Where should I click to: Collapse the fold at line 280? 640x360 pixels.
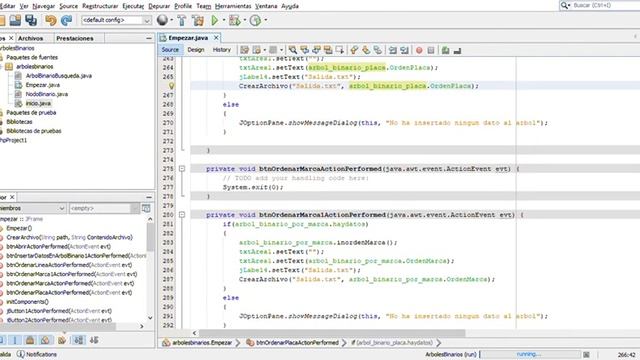pos(182,215)
